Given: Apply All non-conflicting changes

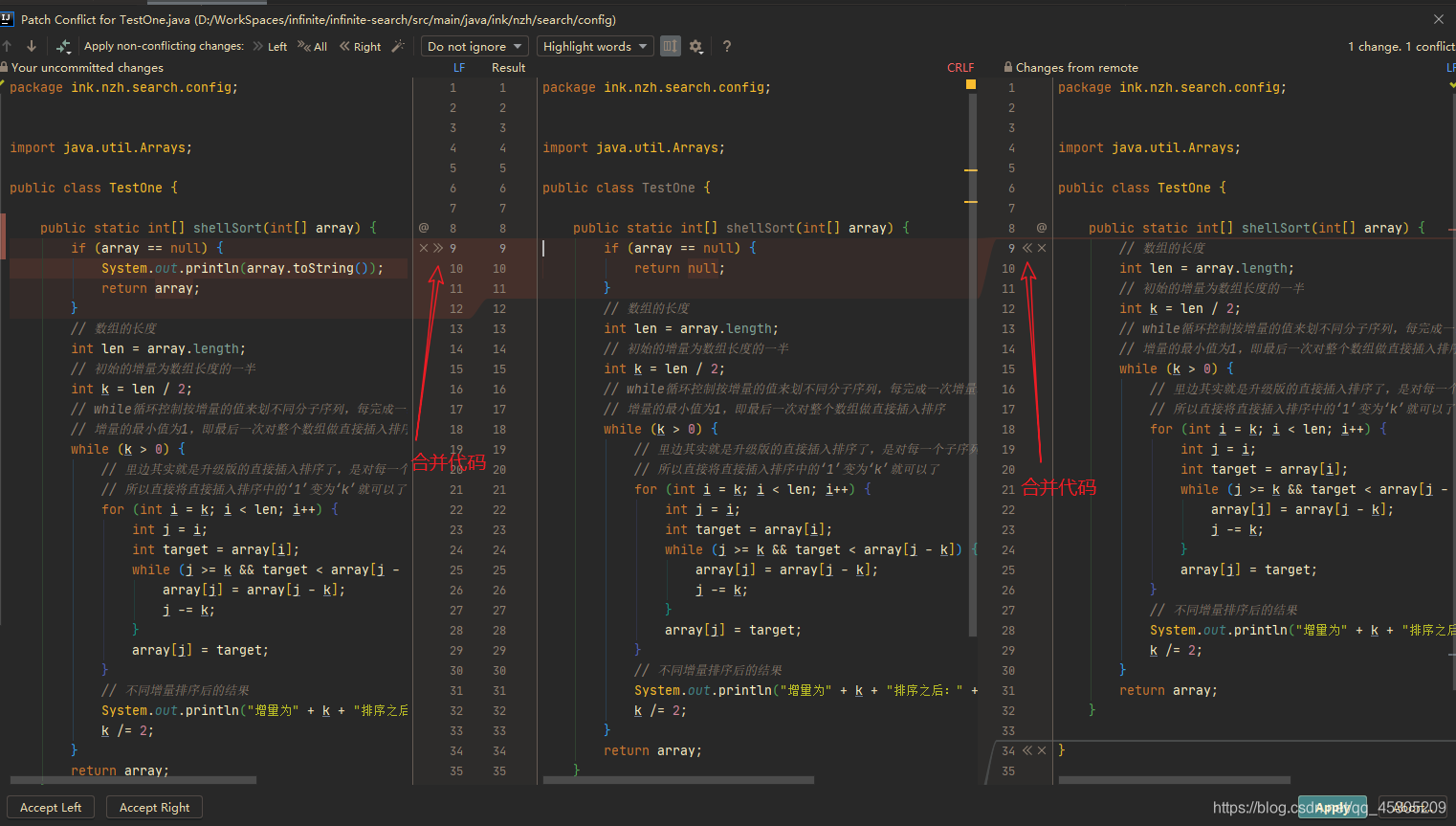Looking at the screenshot, I should (x=312, y=46).
